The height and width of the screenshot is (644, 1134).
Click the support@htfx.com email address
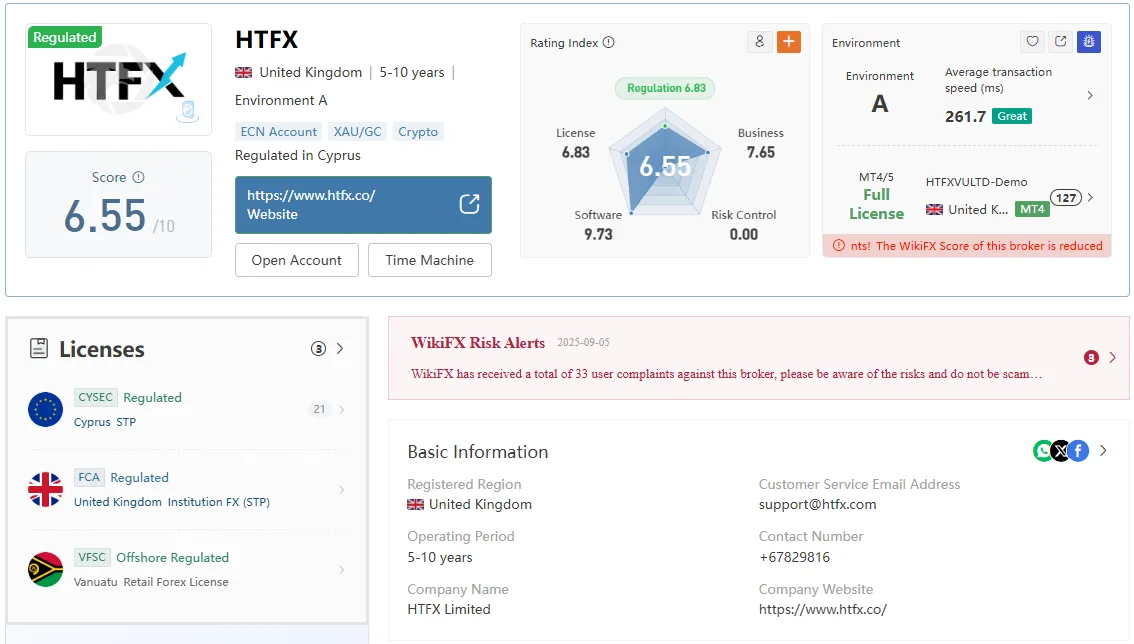click(x=817, y=504)
